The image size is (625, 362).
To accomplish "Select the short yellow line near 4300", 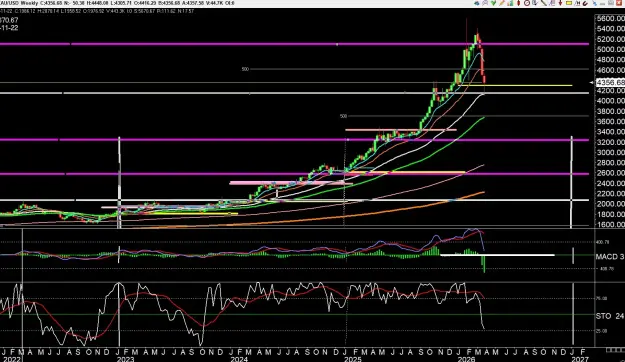I will tap(516, 85).
